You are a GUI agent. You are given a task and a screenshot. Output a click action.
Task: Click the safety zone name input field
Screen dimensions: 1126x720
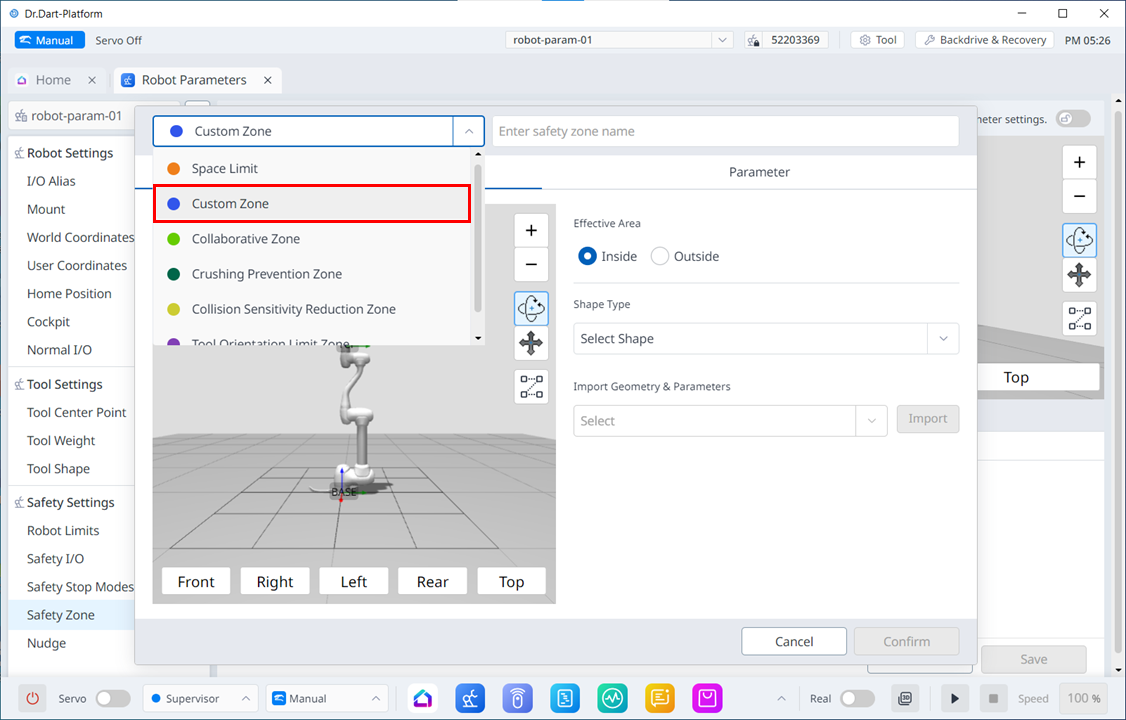725,131
